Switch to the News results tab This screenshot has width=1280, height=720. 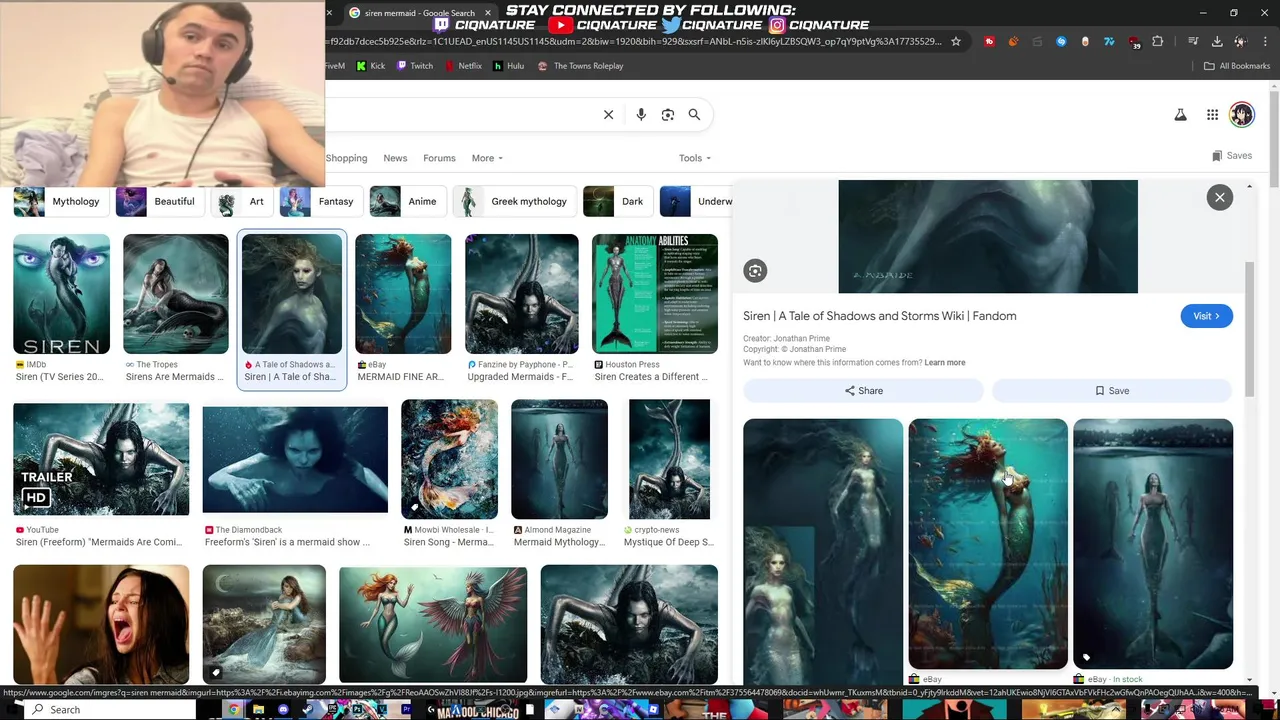tap(395, 158)
